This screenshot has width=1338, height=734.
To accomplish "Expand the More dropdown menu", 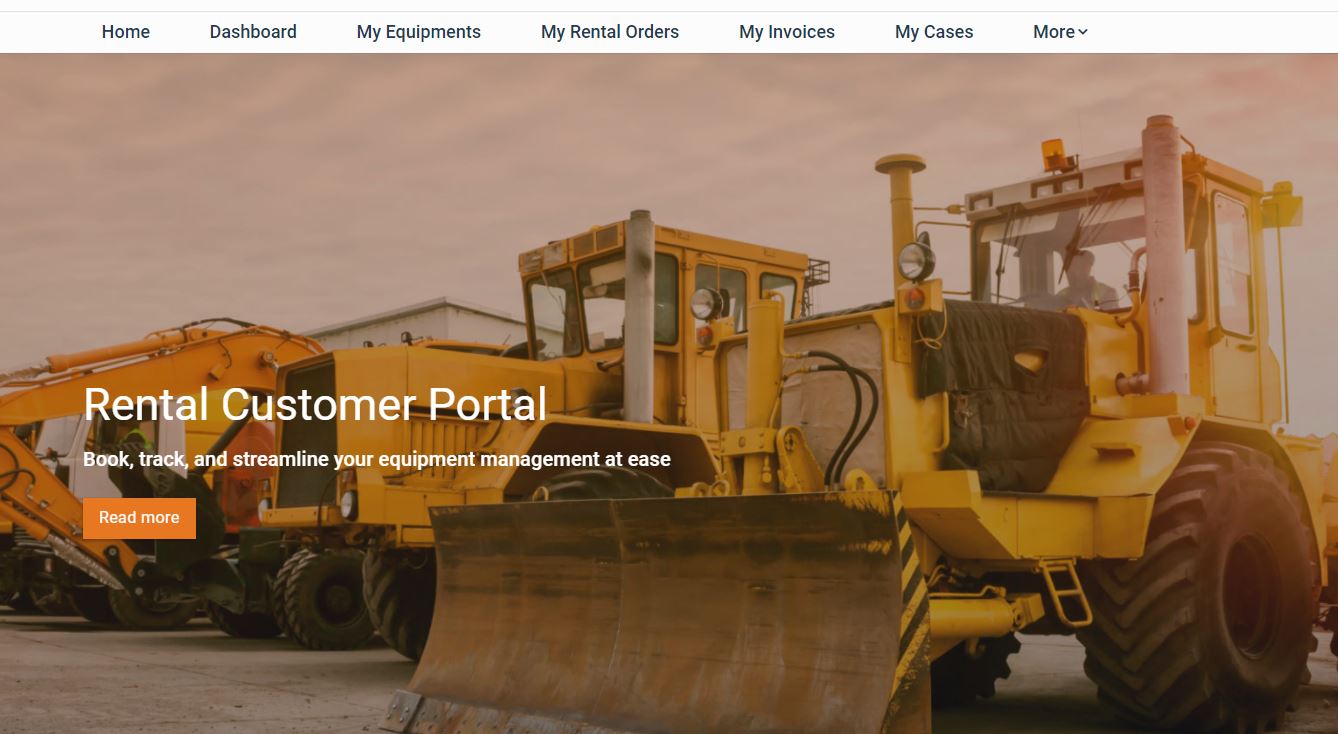I will 1060,32.
